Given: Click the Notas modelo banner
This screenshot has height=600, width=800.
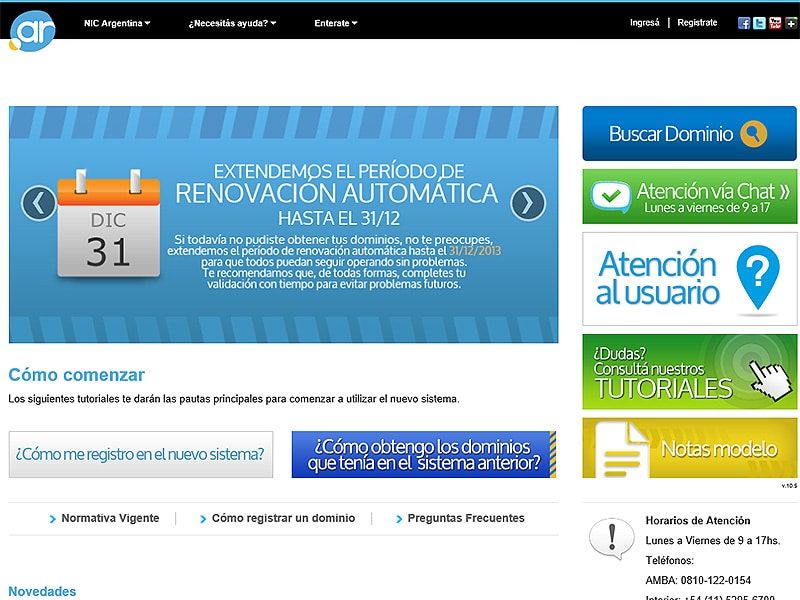Looking at the screenshot, I should click(689, 448).
